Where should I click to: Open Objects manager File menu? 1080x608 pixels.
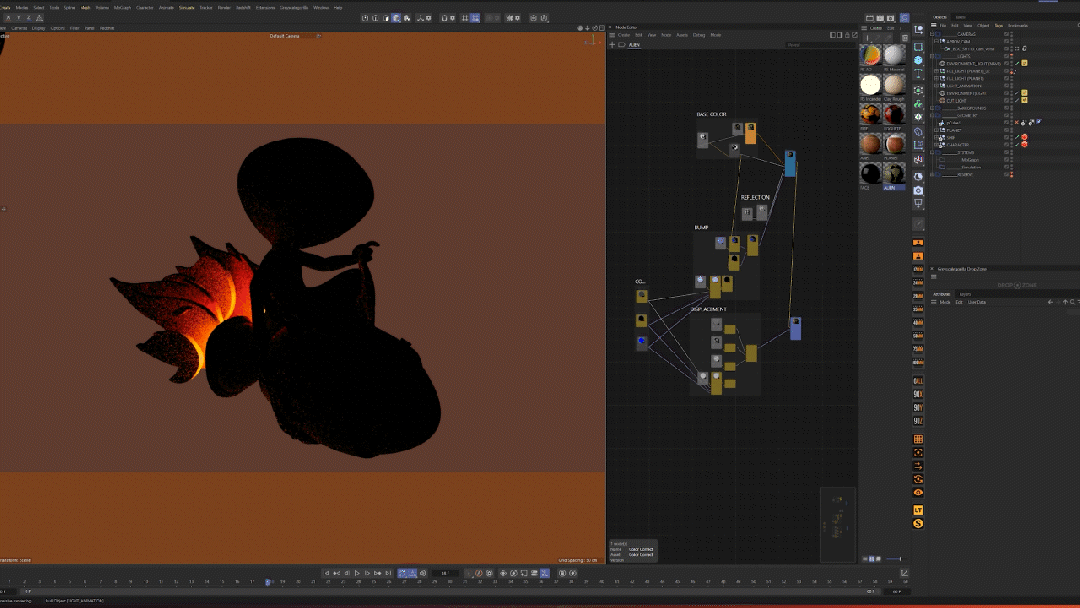coord(943,25)
